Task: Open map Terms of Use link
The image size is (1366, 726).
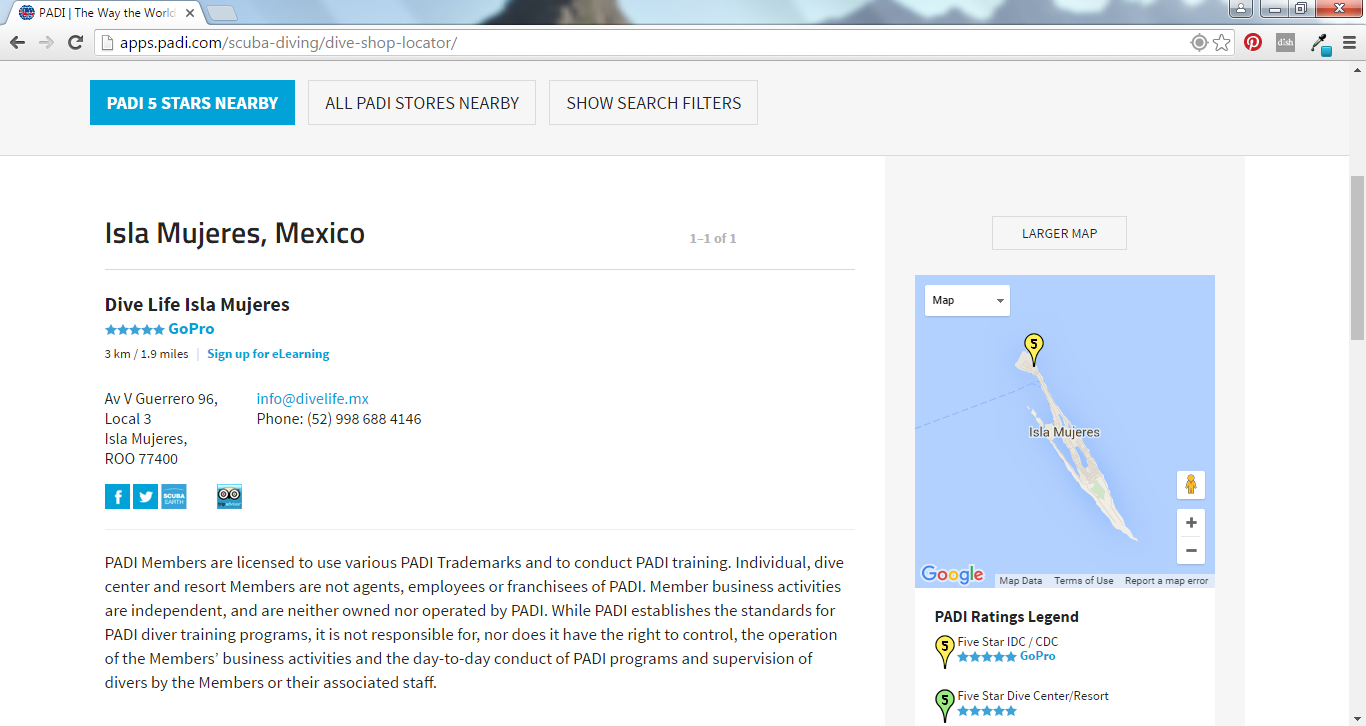Action: pyautogui.click(x=1083, y=581)
